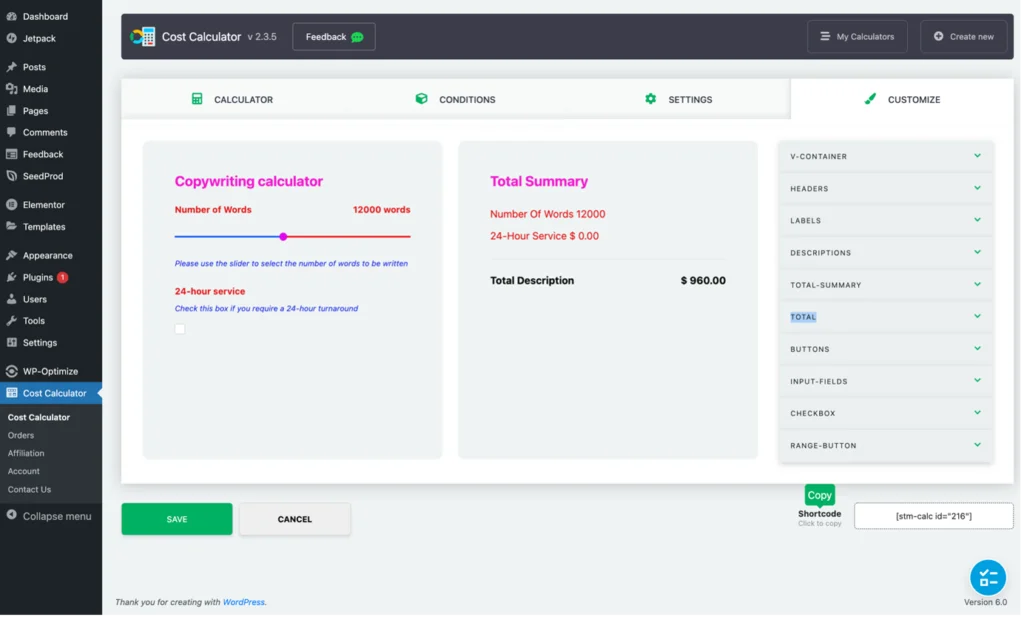The width and height of the screenshot is (1024, 617).
Task: Click the Plugins icon in sidebar
Action: (12, 277)
